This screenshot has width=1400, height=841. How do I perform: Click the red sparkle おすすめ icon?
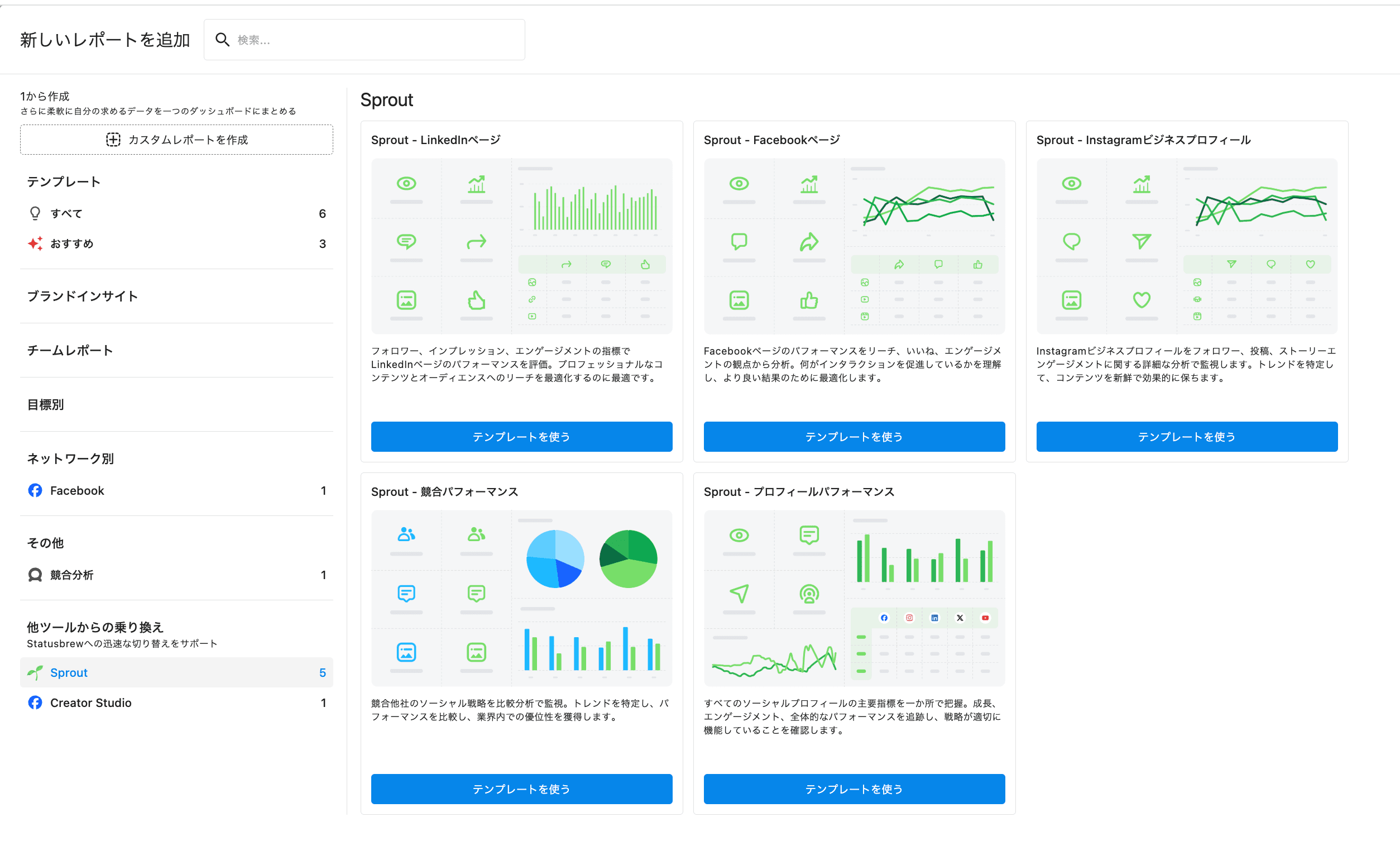coord(35,243)
